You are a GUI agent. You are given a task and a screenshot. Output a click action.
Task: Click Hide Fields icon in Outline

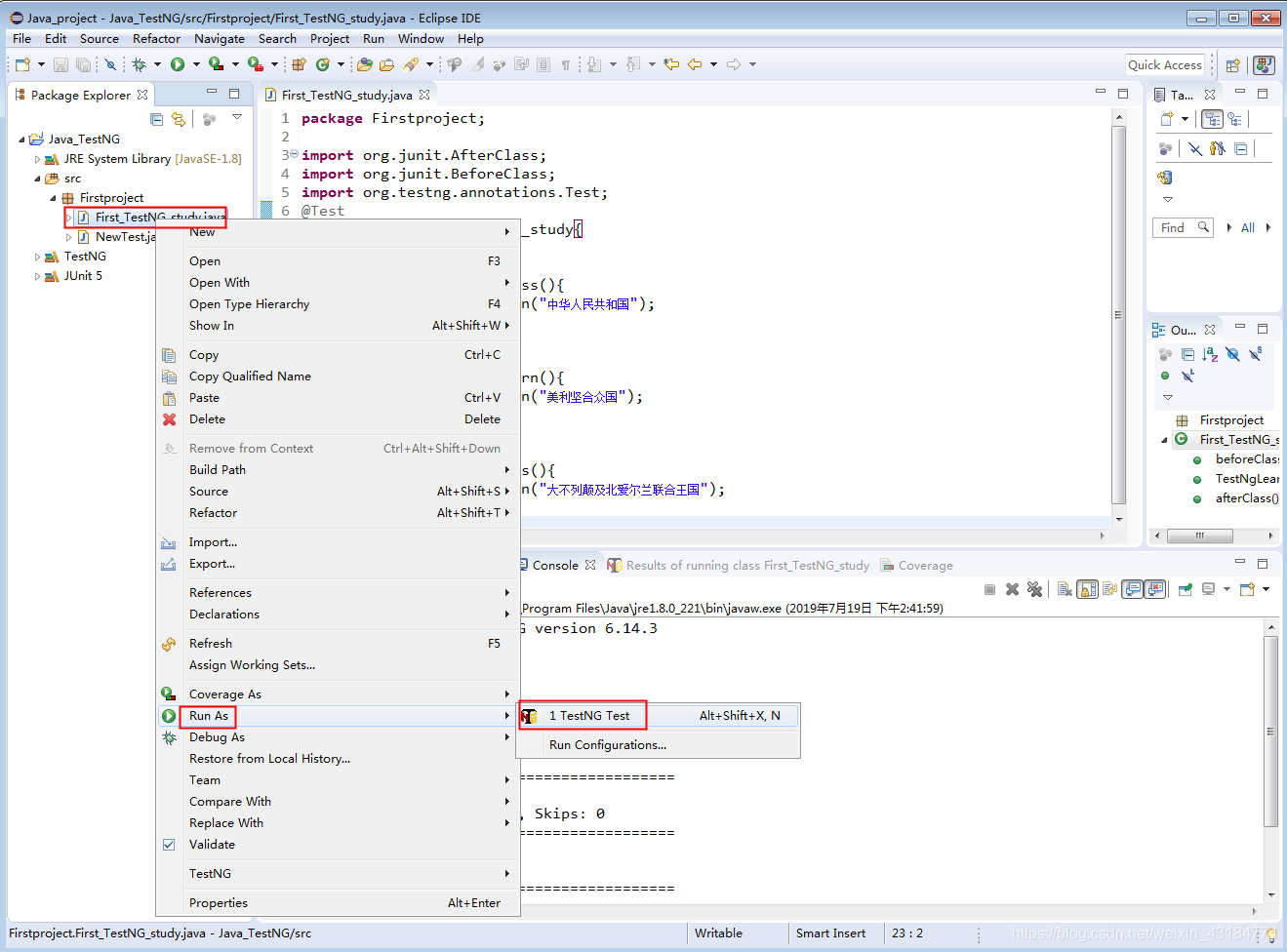click(x=1232, y=354)
